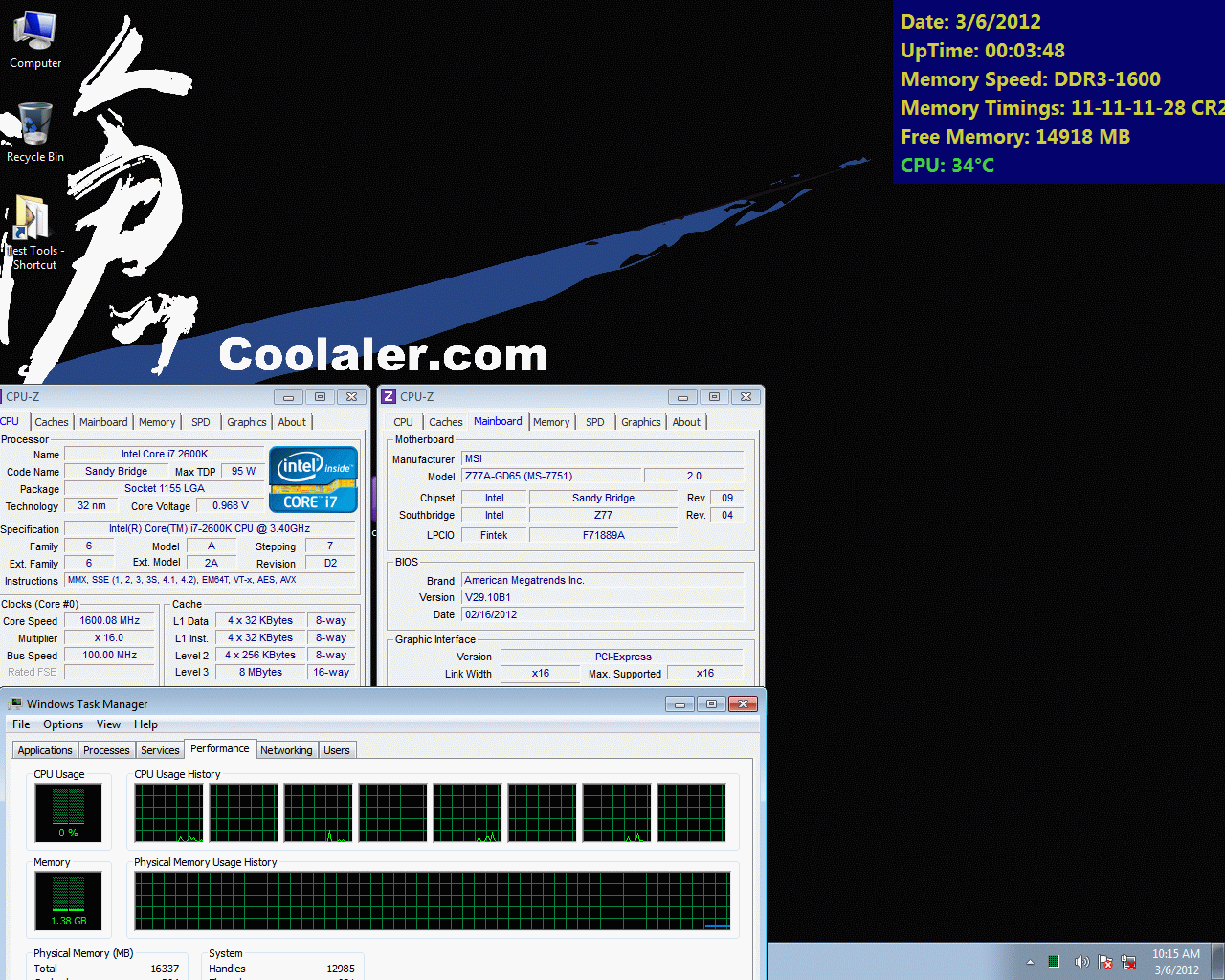Switch to Processes tab in Task Manager
The image size is (1225, 980).
[106, 750]
